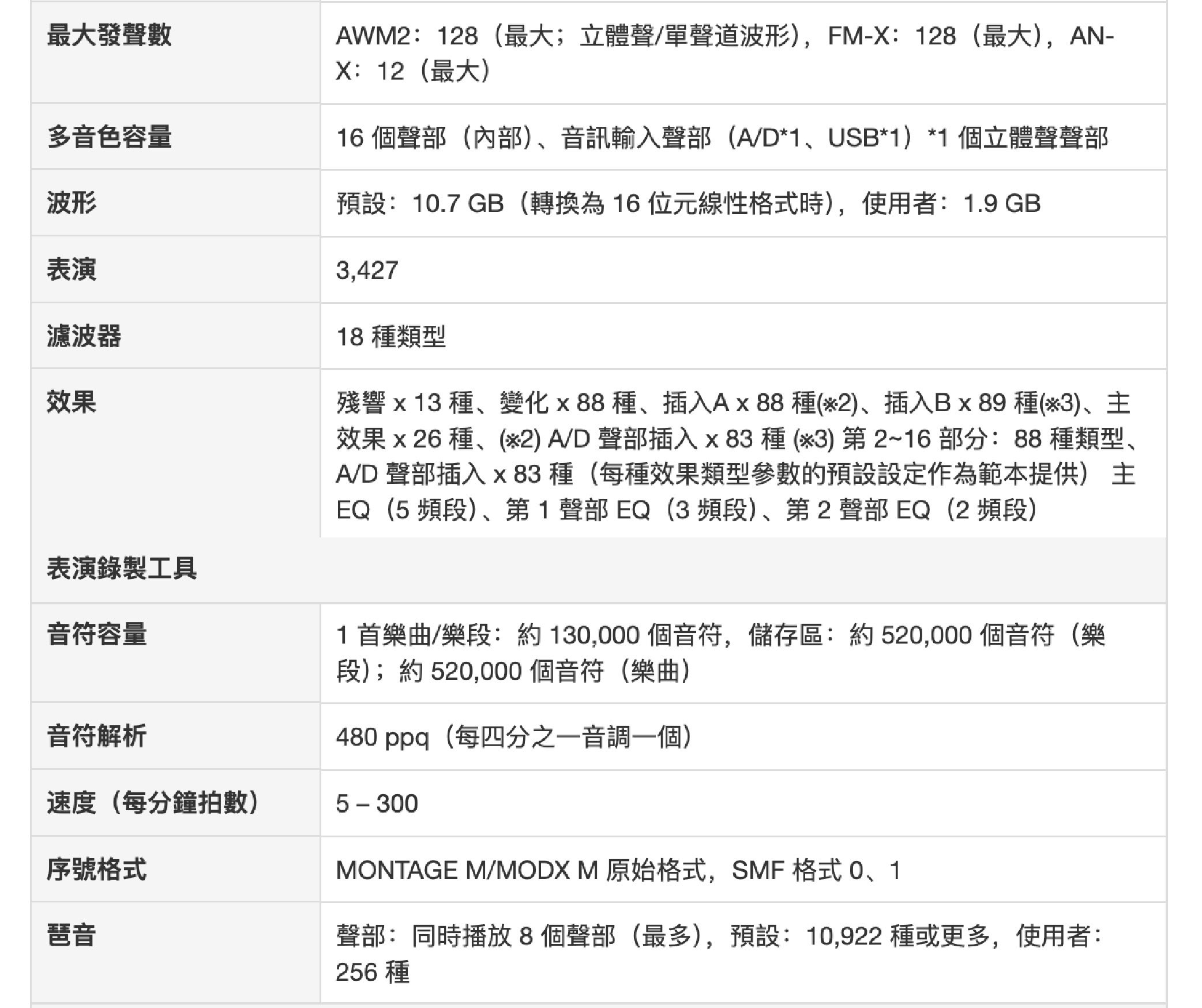
Task: Click the 10.7 GB waveform preset value
Action: 688,204
